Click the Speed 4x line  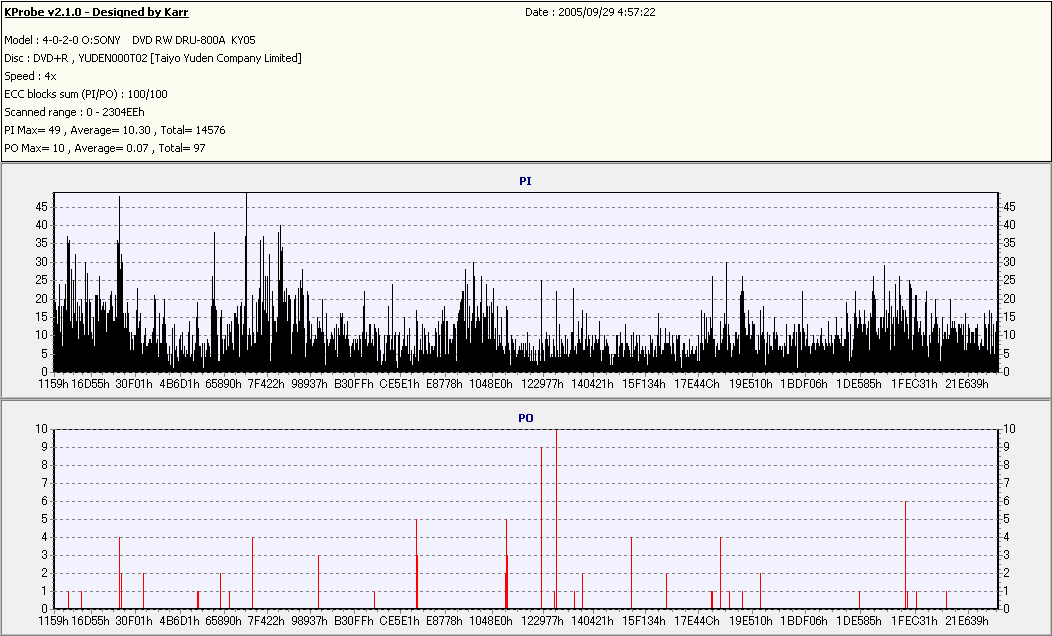pyautogui.click(x=30, y=76)
